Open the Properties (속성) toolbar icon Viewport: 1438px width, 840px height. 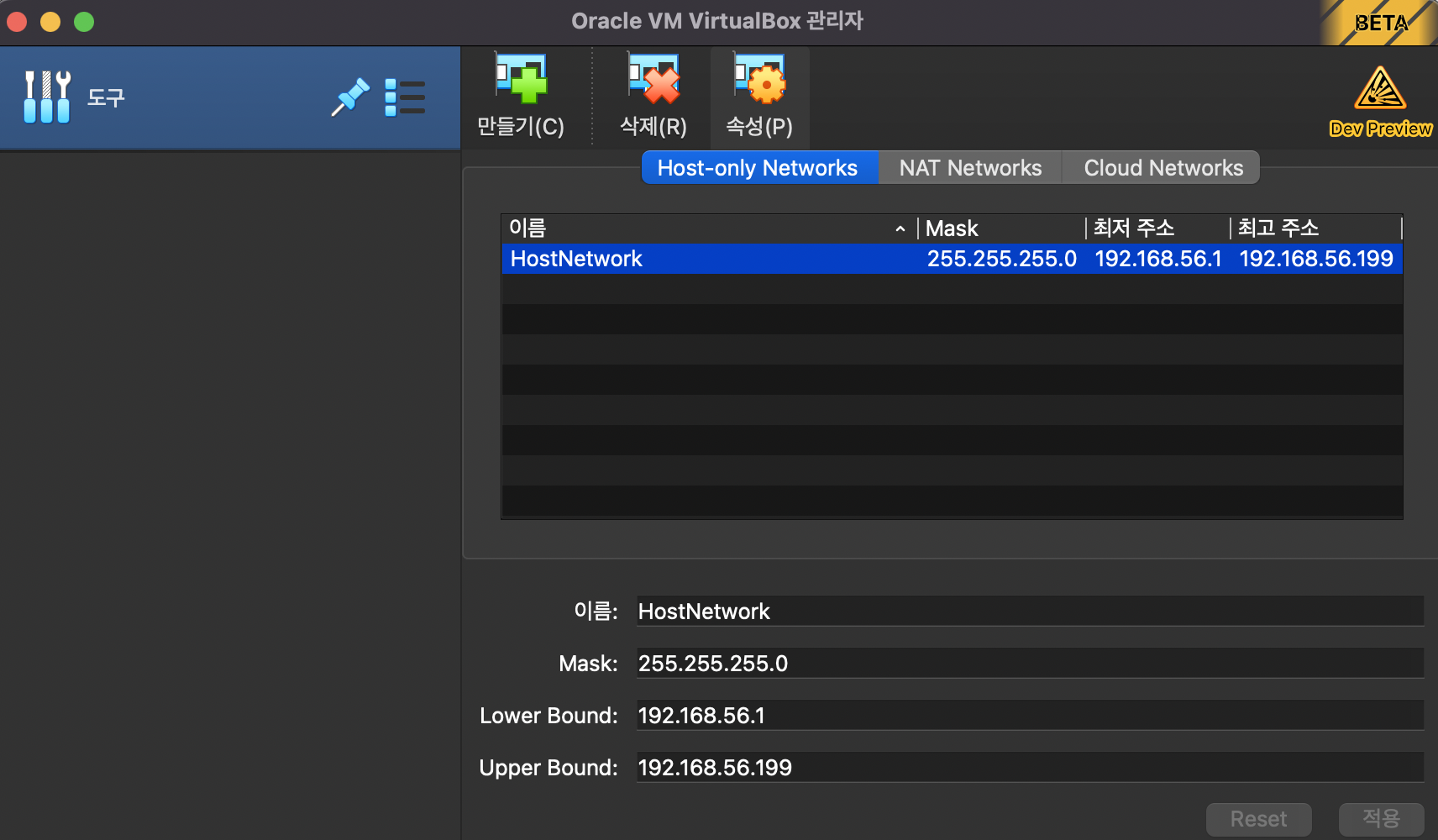[x=759, y=79]
